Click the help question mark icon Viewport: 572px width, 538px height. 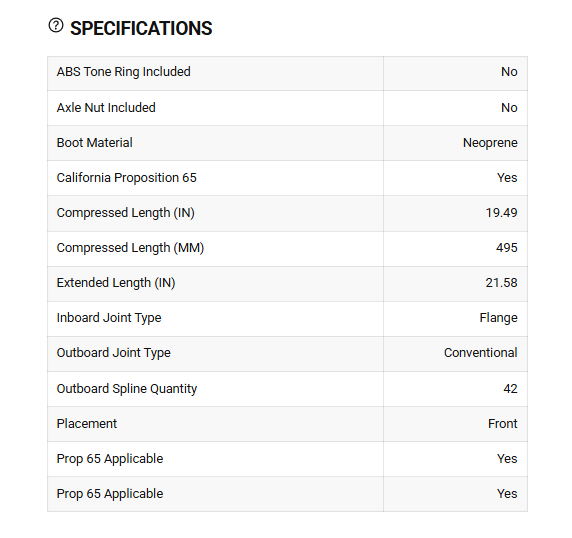(x=56, y=26)
